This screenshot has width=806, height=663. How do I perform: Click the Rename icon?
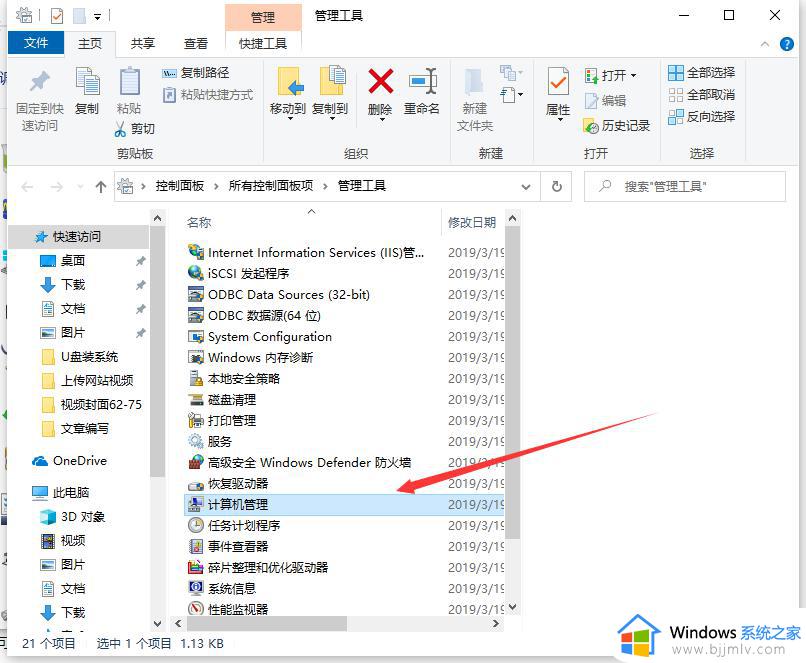[423, 82]
